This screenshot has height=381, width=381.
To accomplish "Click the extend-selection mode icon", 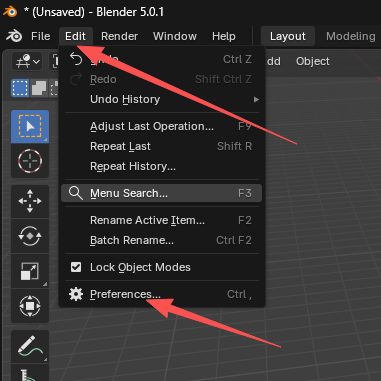I will 39,88.
